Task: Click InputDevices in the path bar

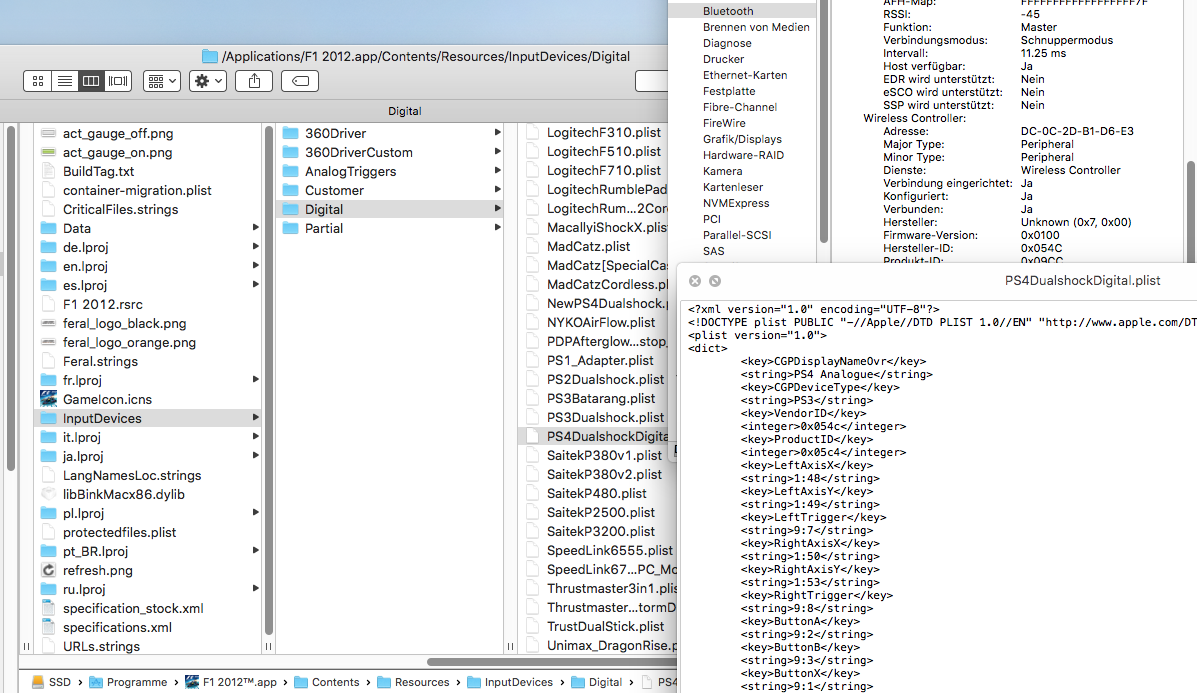Action: (x=510, y=682)
